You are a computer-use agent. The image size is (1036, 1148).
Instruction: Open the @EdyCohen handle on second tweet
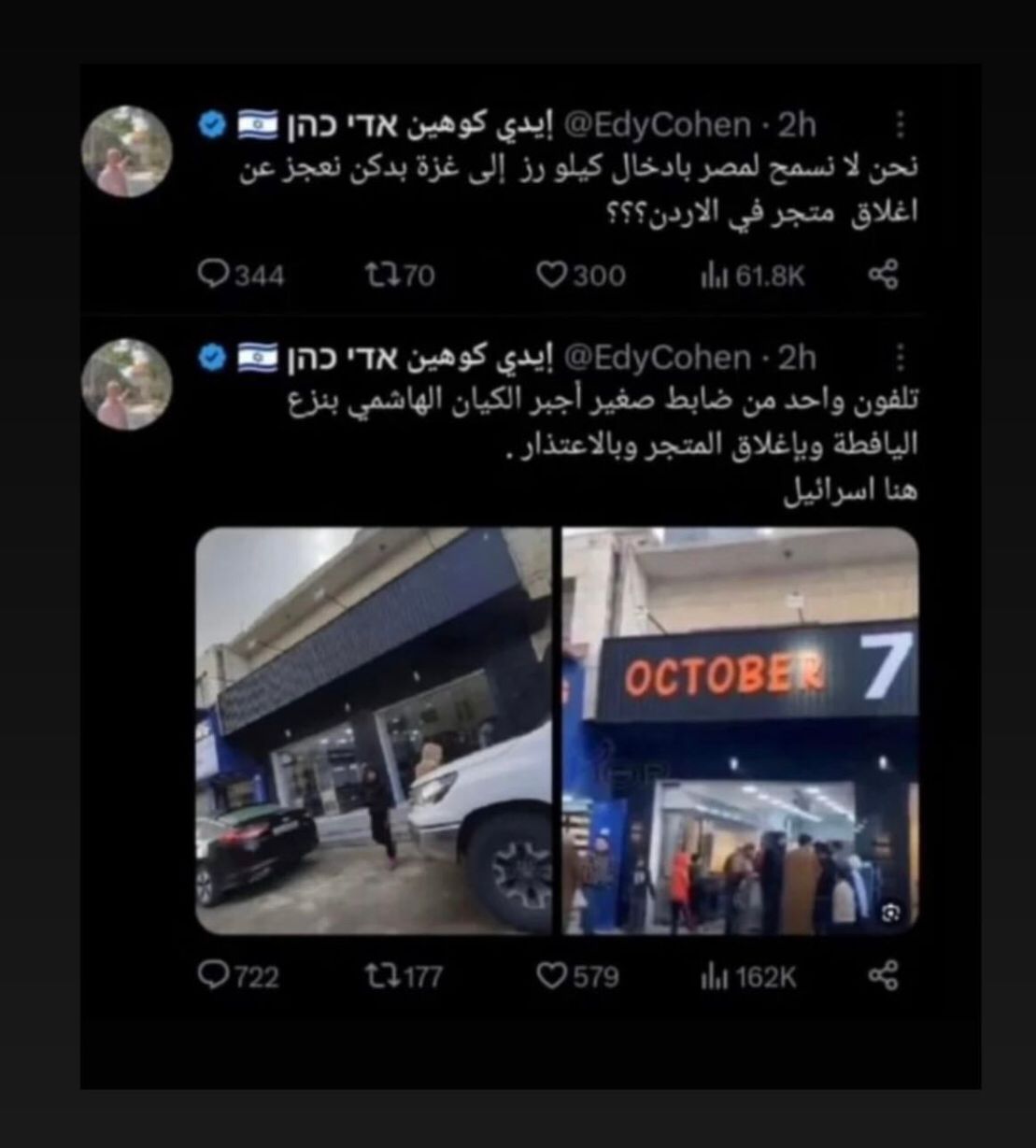click(x=658, y=358)
